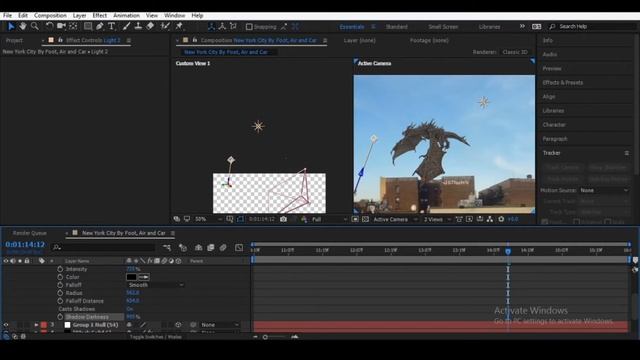Open the Effect menu
Screen dimensions: 640x360
(99, 16)
